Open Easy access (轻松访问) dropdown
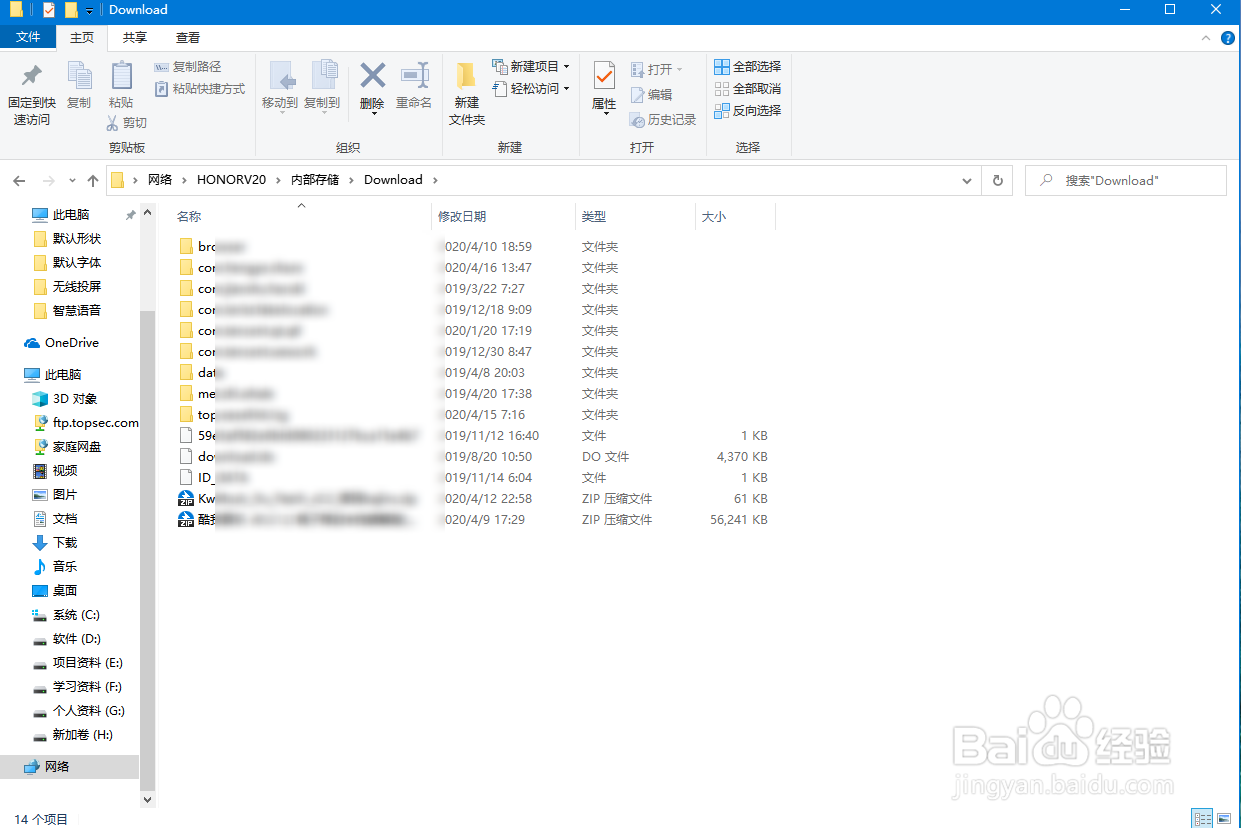The width and height of the screenshot is (1241, 828). coord(531,89)
